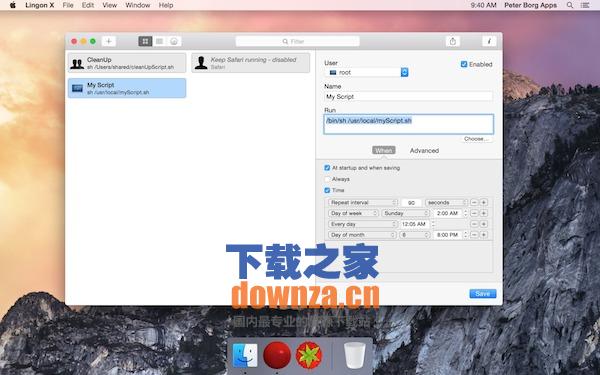This screenshot has width=600, height=375.
Task: Open the day number dropdown showing 6
Action: point(415,235)
